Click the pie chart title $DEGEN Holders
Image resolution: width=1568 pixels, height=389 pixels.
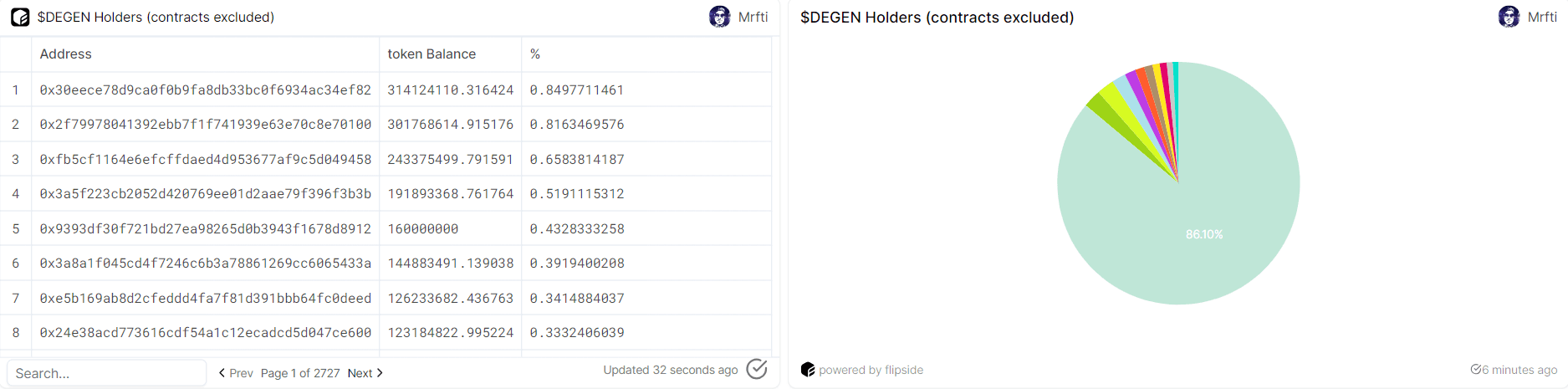coord(937,17)
